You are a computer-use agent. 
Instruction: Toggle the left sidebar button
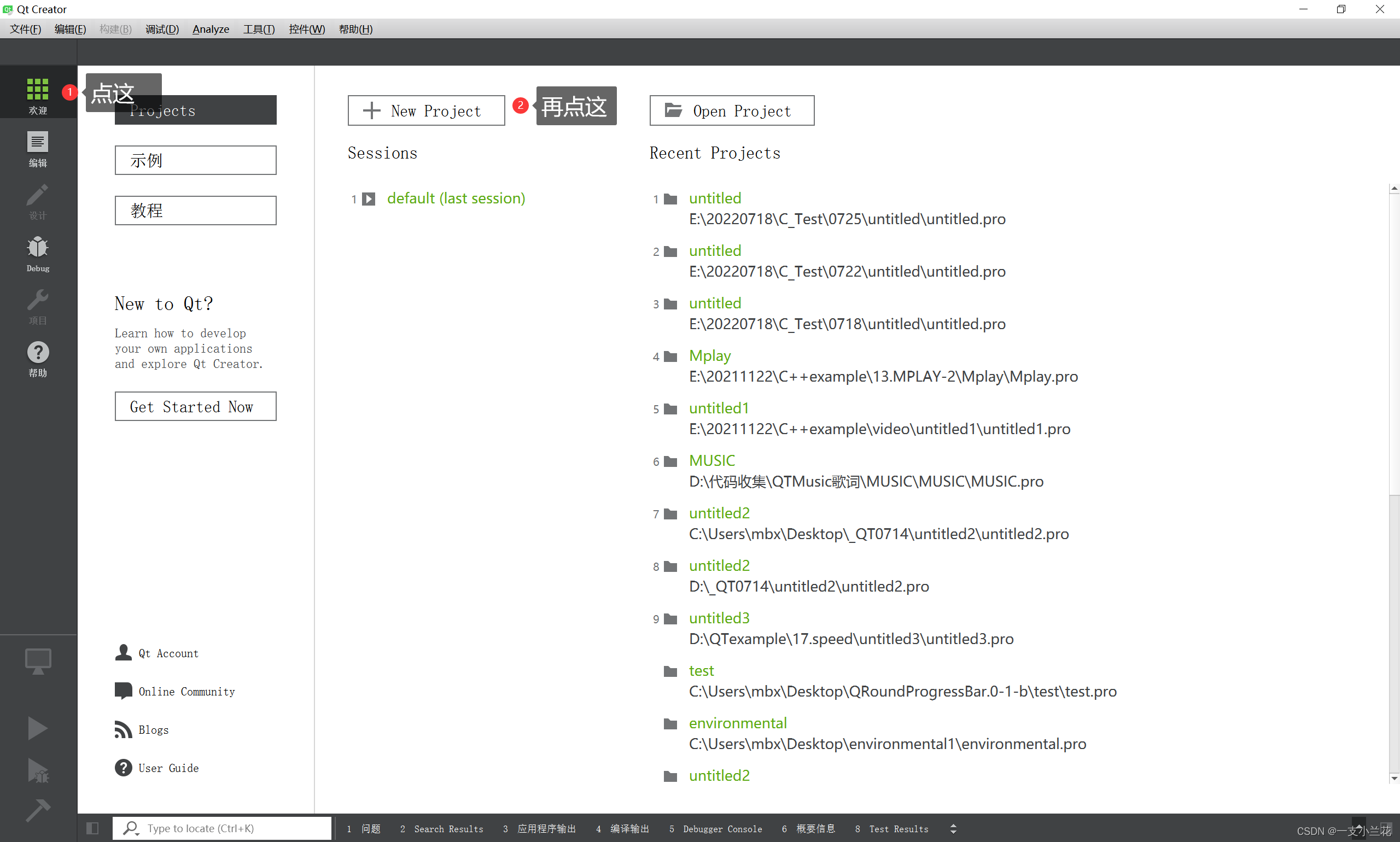coord(92,828)
